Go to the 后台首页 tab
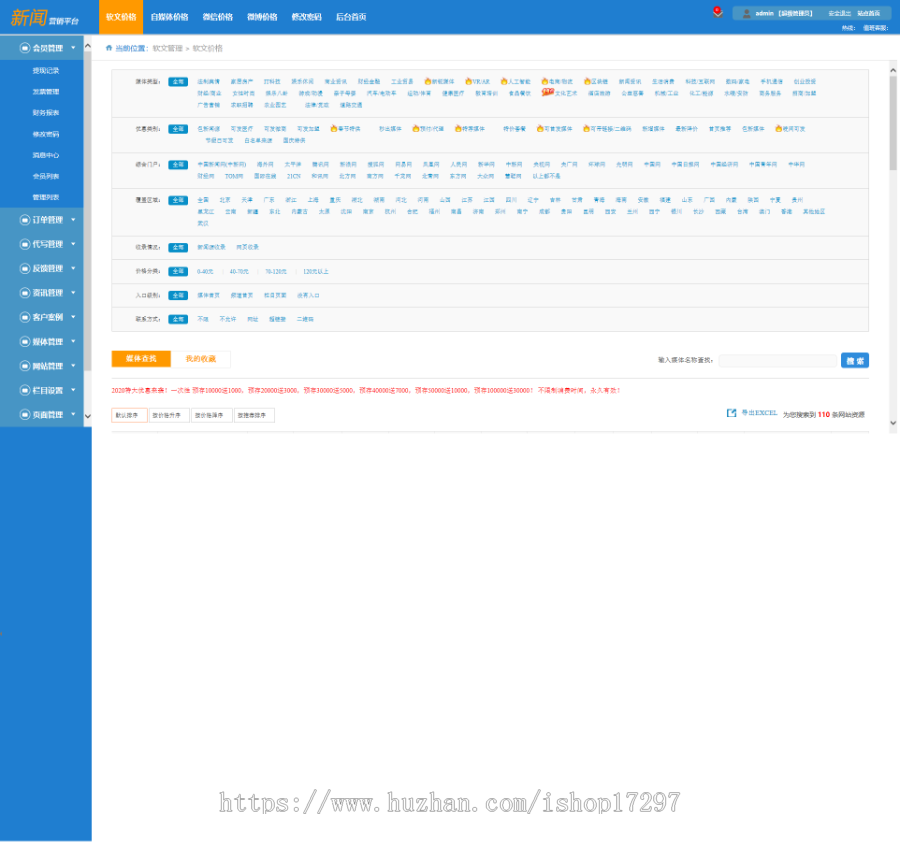This screenshot has width=900, height=850. 351,17
